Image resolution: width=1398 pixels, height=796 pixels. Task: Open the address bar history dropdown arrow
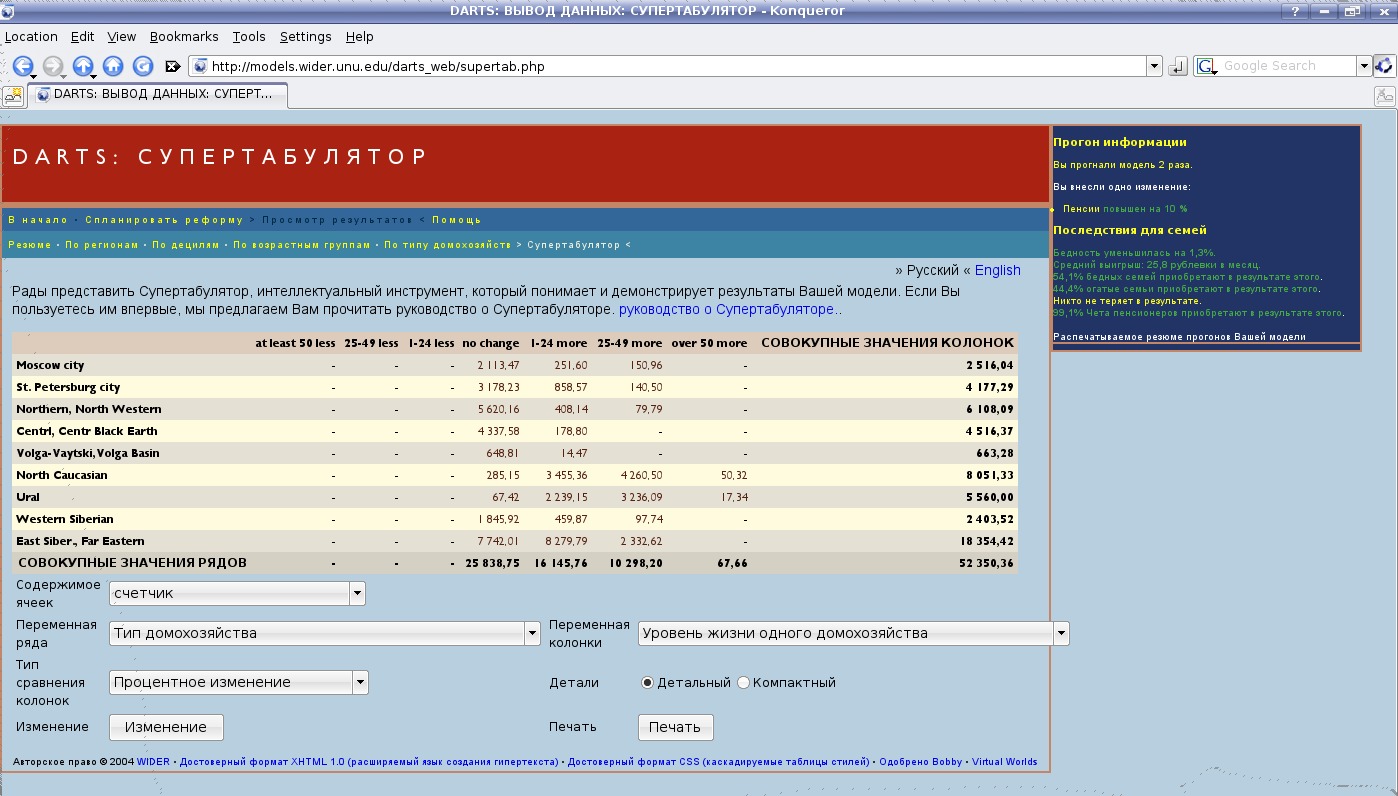pyautogui.click(x=1155, y=65)
